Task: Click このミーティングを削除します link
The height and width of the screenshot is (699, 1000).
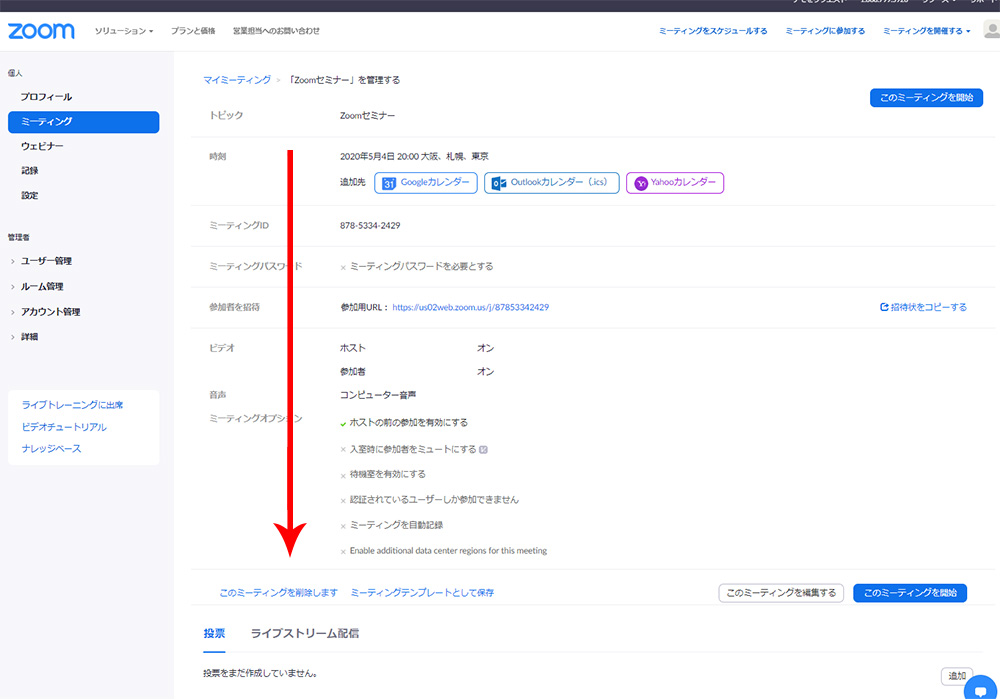Action: pos(278,593)
